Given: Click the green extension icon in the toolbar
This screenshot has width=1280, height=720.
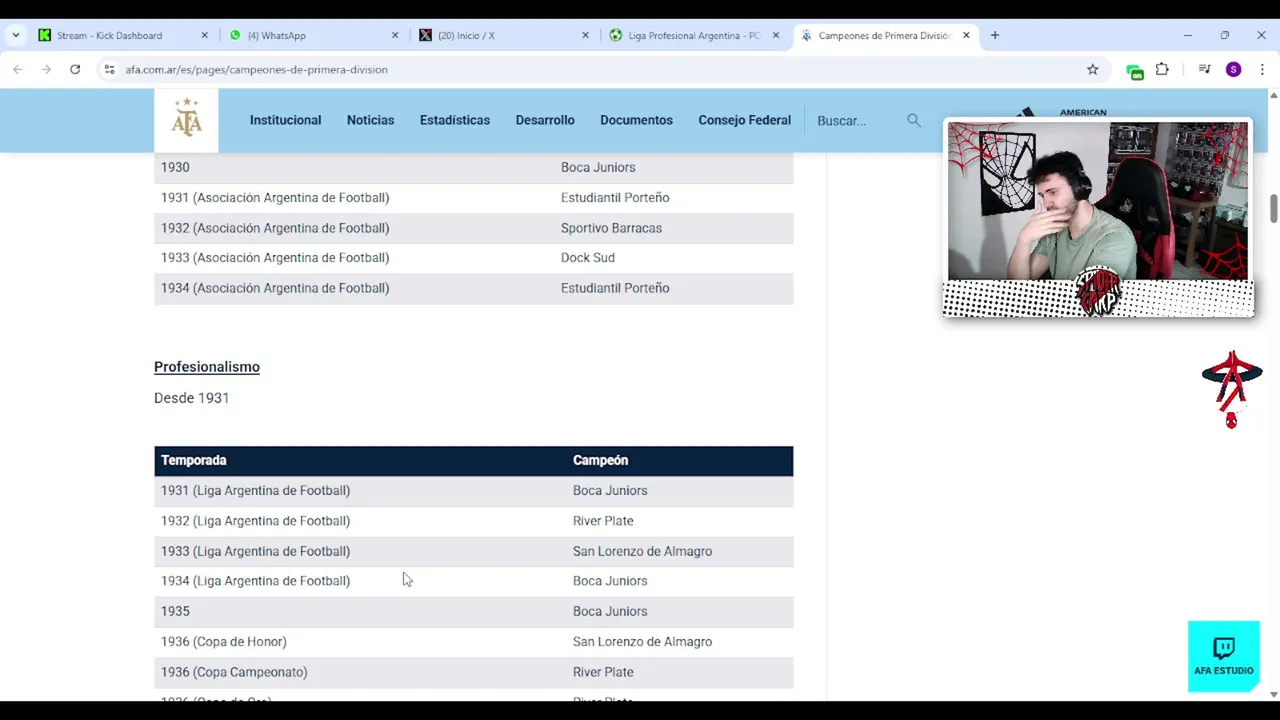Looking at the screenshot, I should 1134,70.
